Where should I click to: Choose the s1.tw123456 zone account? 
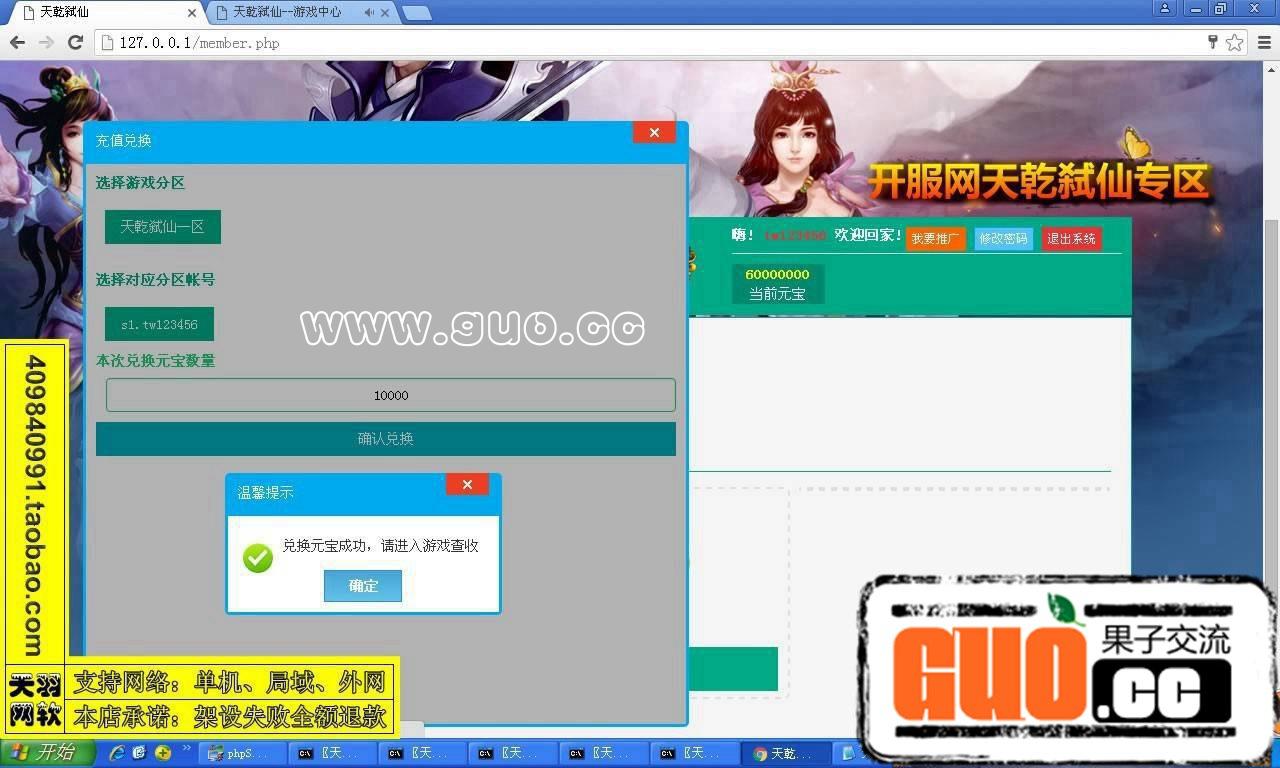pos(159,325)
